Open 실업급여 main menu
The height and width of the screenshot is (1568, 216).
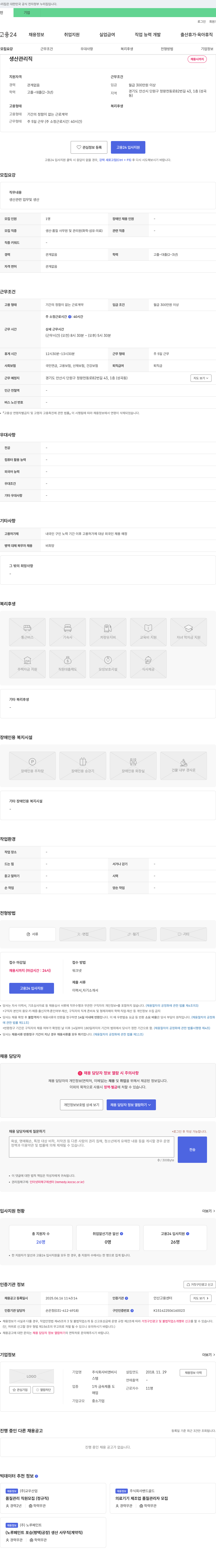[107, 35]
